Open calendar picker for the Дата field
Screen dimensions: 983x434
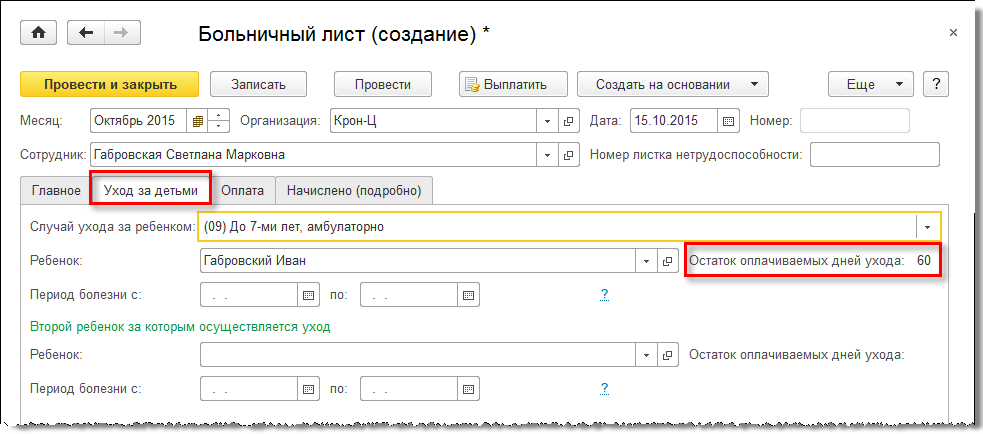(x=729, y=121)
